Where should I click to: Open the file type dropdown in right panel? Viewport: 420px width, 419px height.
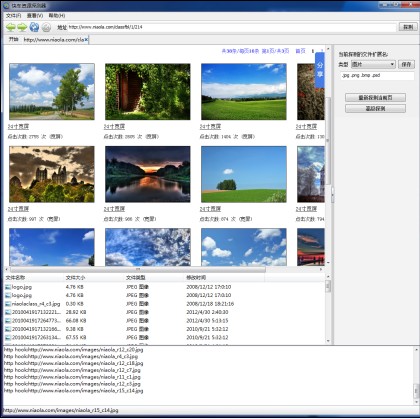pyautogui.click(x=373, y=64)
